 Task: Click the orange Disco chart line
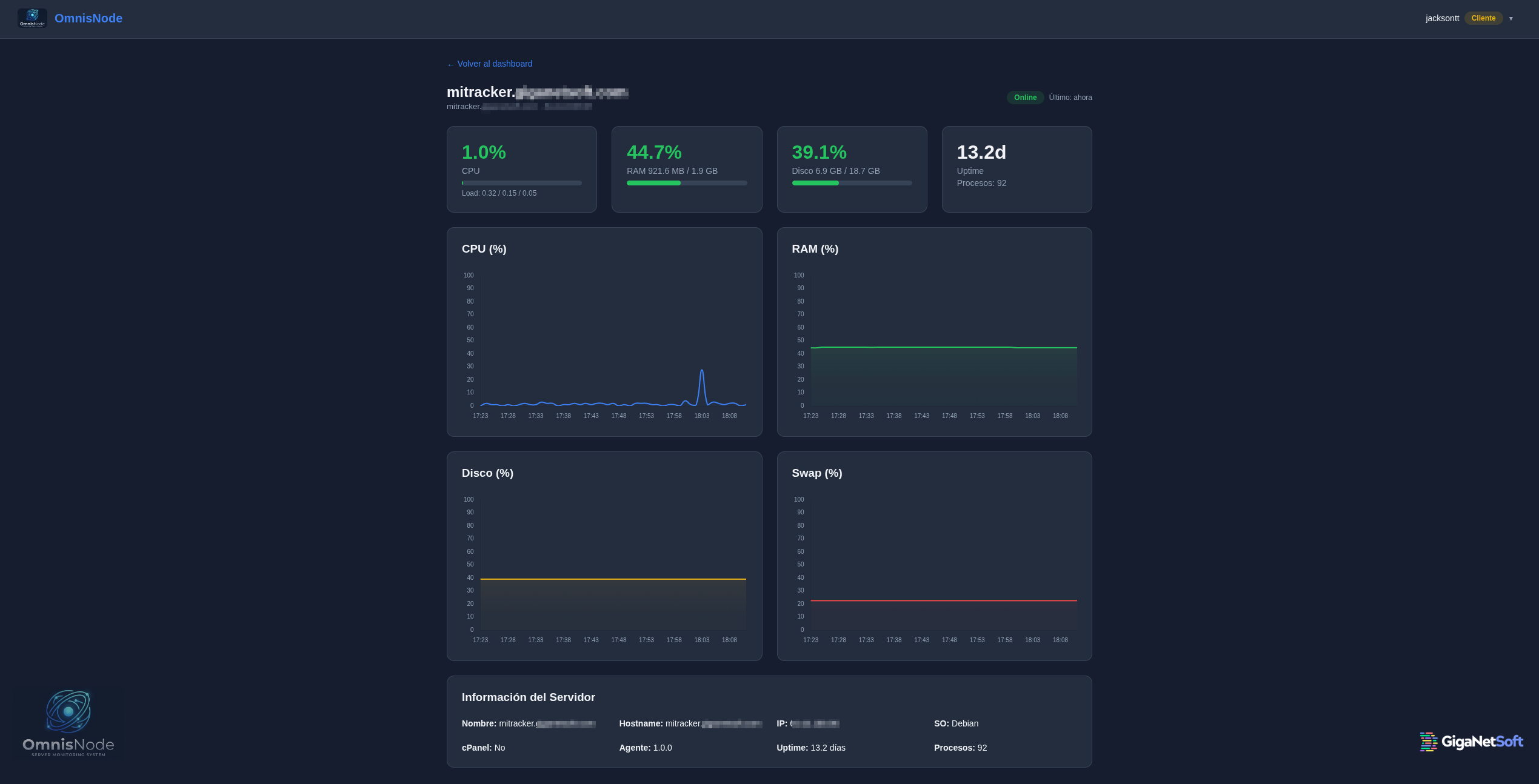point(613,579)
